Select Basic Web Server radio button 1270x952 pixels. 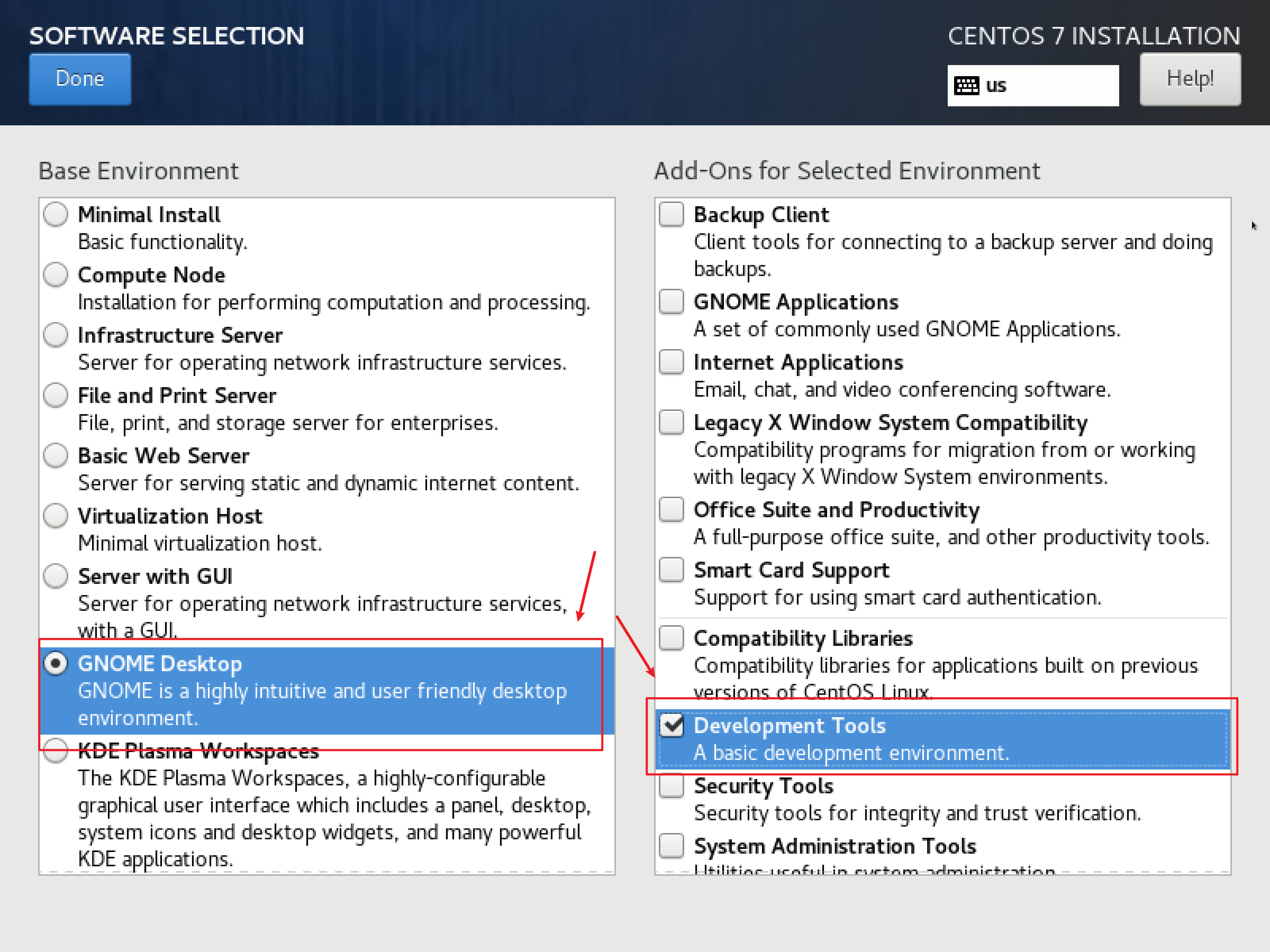click(x=56, y=455)
